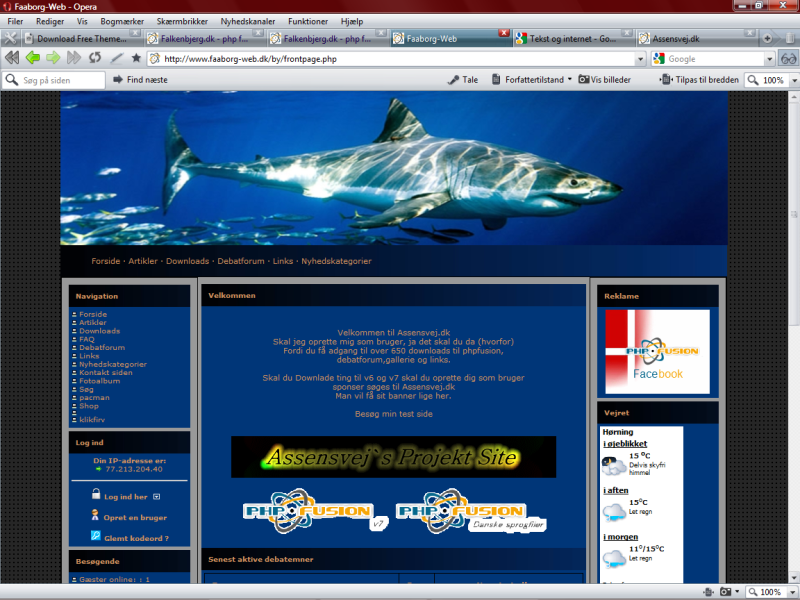Switch to the Download Free Theme tab
This screenshot has width=800, height=600.
(82, 39)
